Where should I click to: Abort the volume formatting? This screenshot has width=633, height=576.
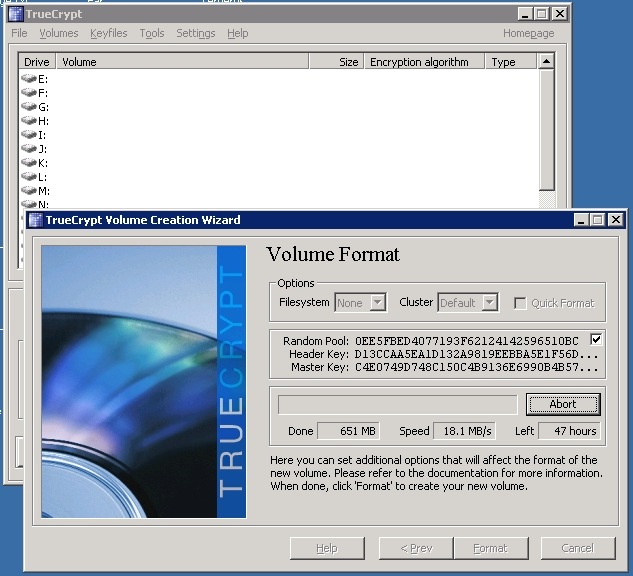point(563,404)
